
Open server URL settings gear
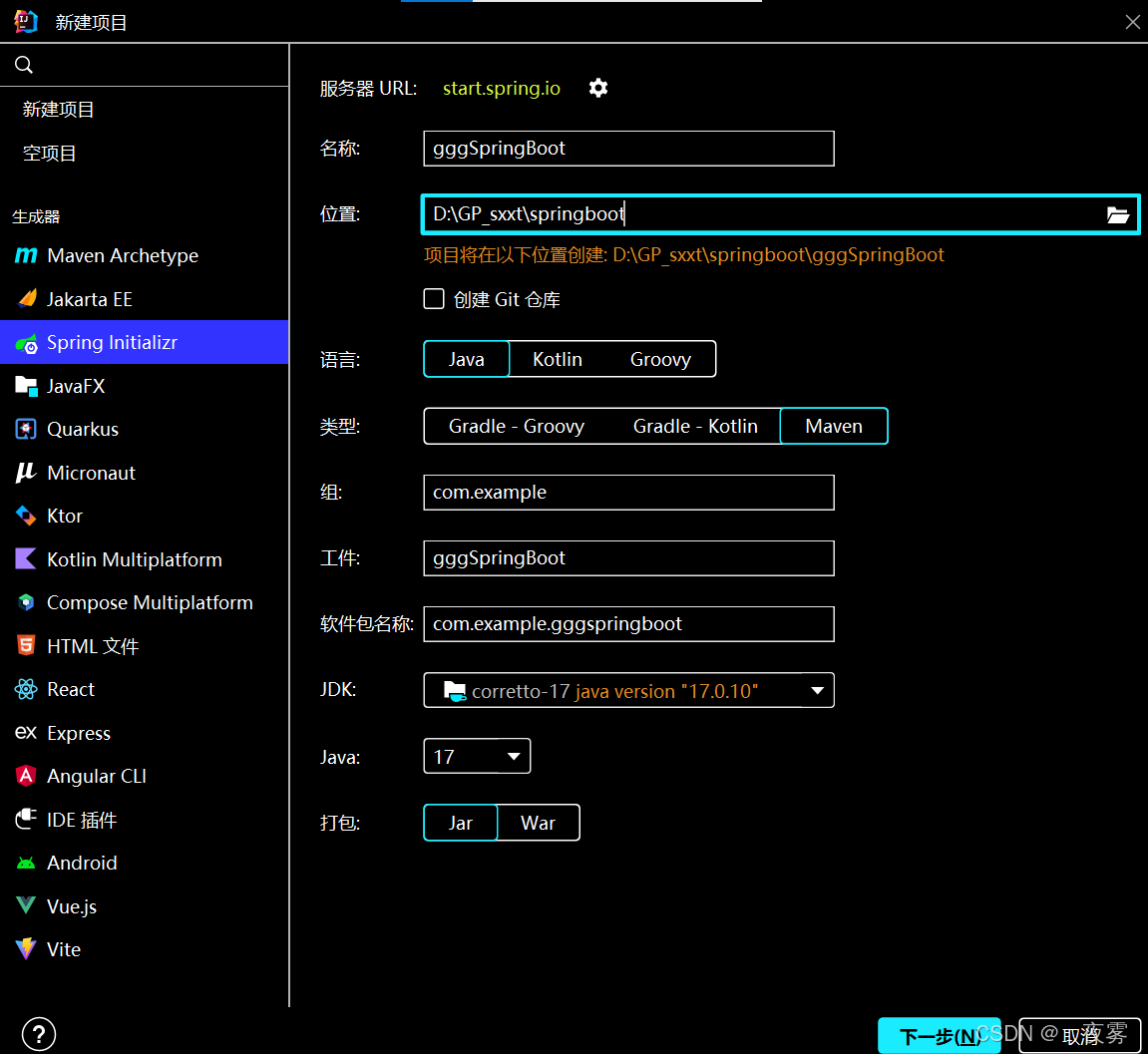pos(598,88)
